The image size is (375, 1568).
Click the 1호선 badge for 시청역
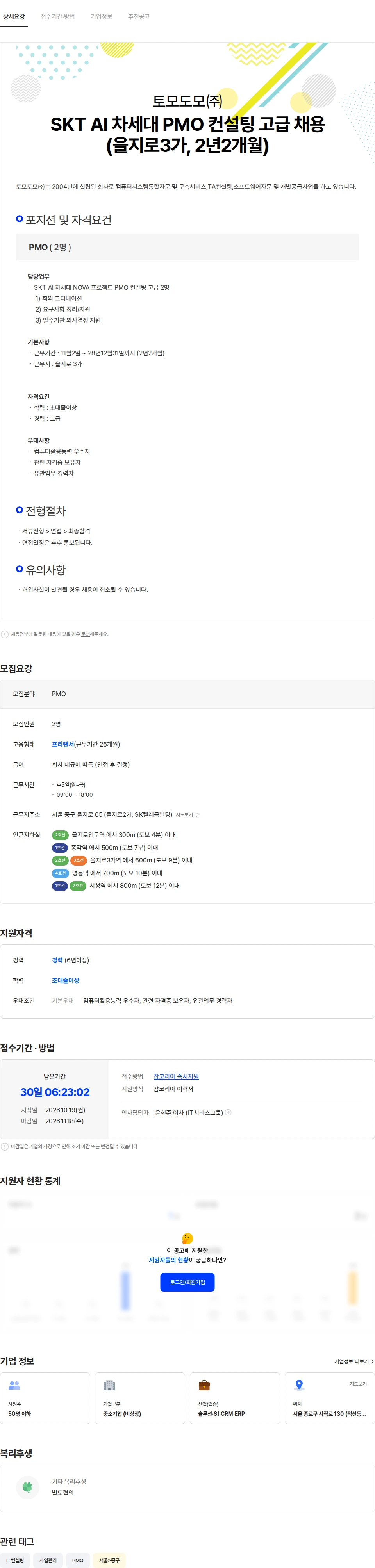60,886
